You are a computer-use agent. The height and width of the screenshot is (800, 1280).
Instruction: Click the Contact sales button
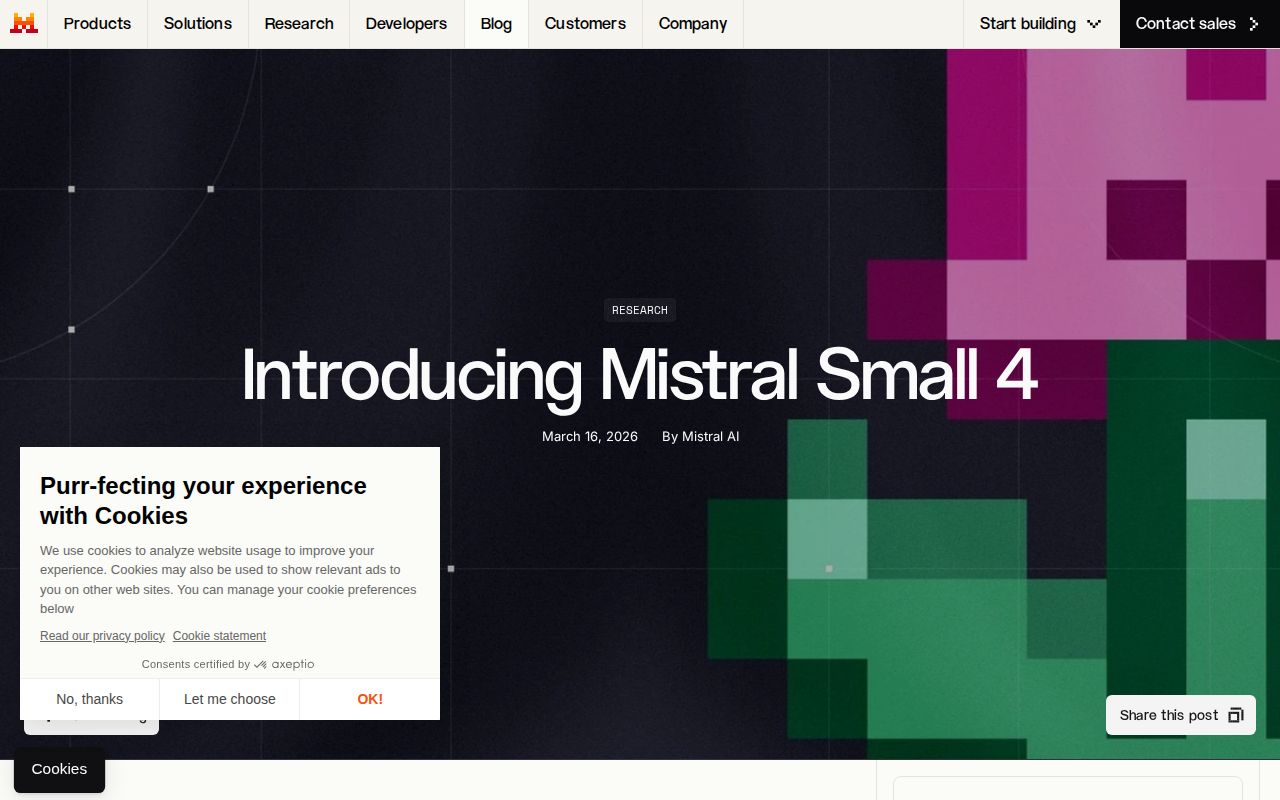pyautogui.click(x=1200, y=23)
